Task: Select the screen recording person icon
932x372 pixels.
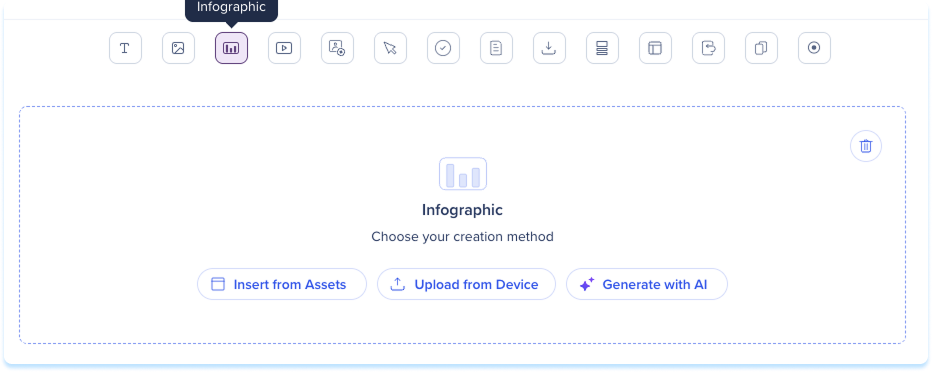Action: tap(338, 48)
